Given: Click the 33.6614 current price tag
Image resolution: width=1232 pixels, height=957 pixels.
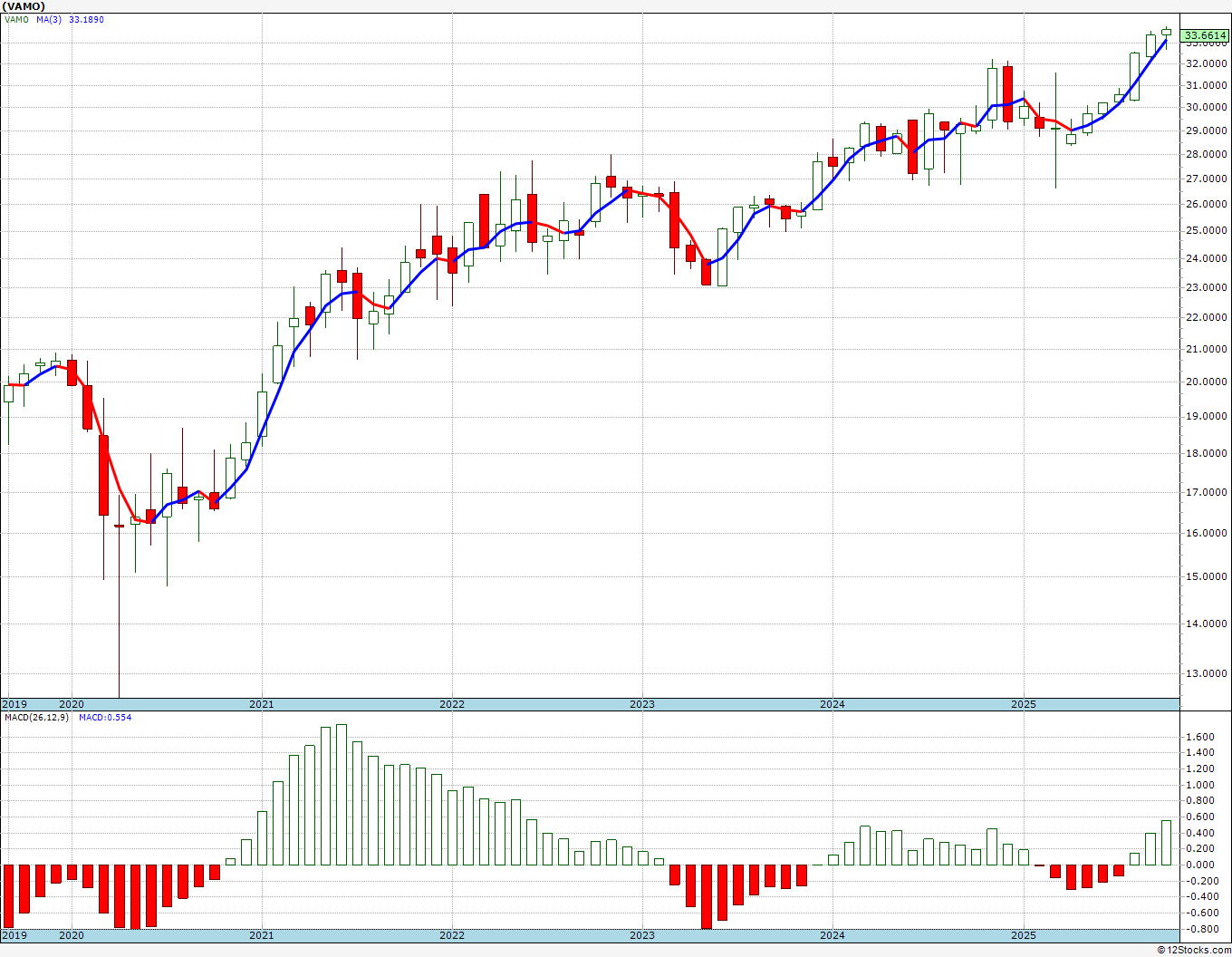Looking at the screenshot, I should [x=1206, y=36].
